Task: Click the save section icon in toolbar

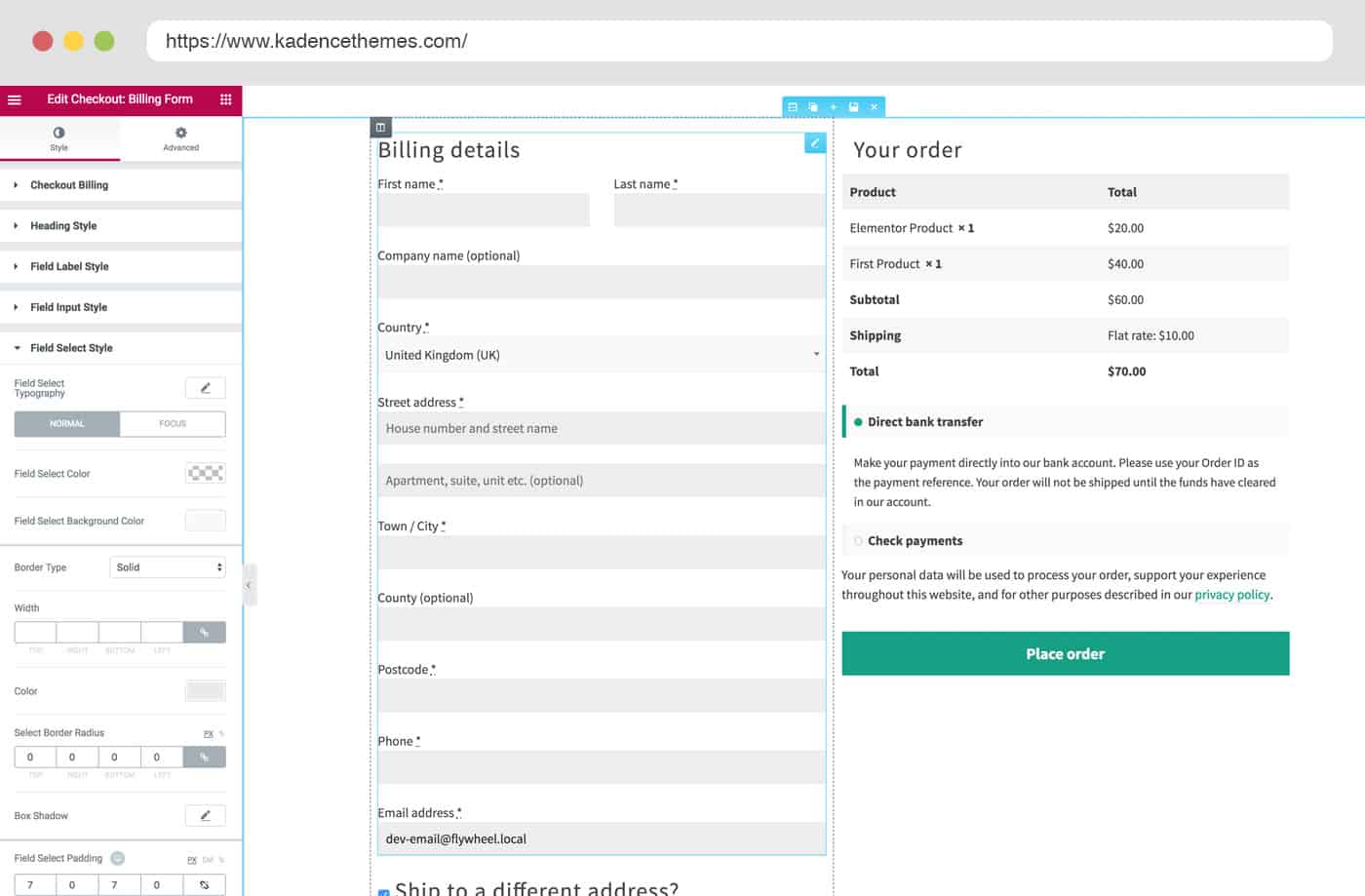Action: click(853, 107)
